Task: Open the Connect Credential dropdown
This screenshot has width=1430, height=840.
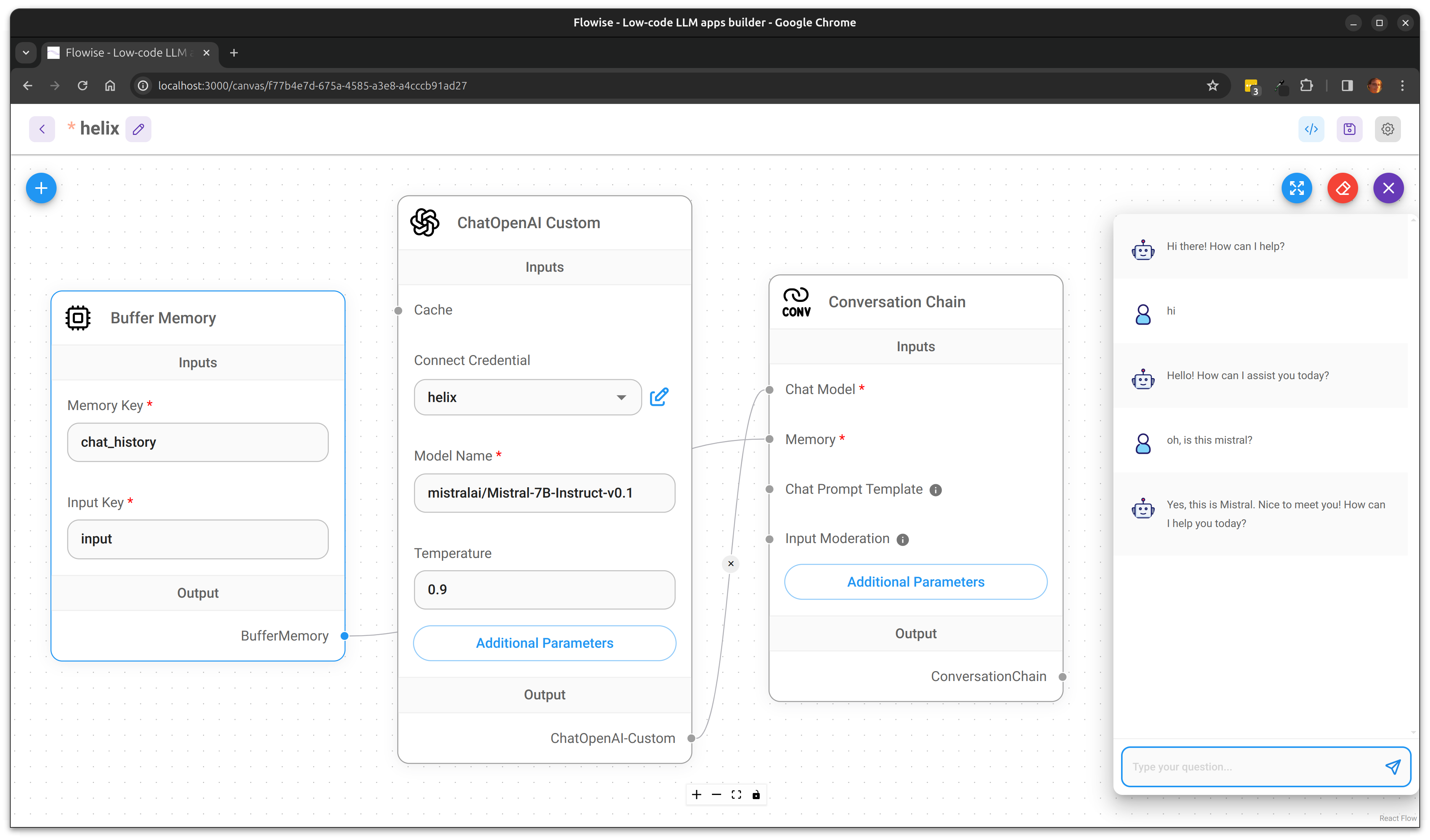Action: (528, 397)
